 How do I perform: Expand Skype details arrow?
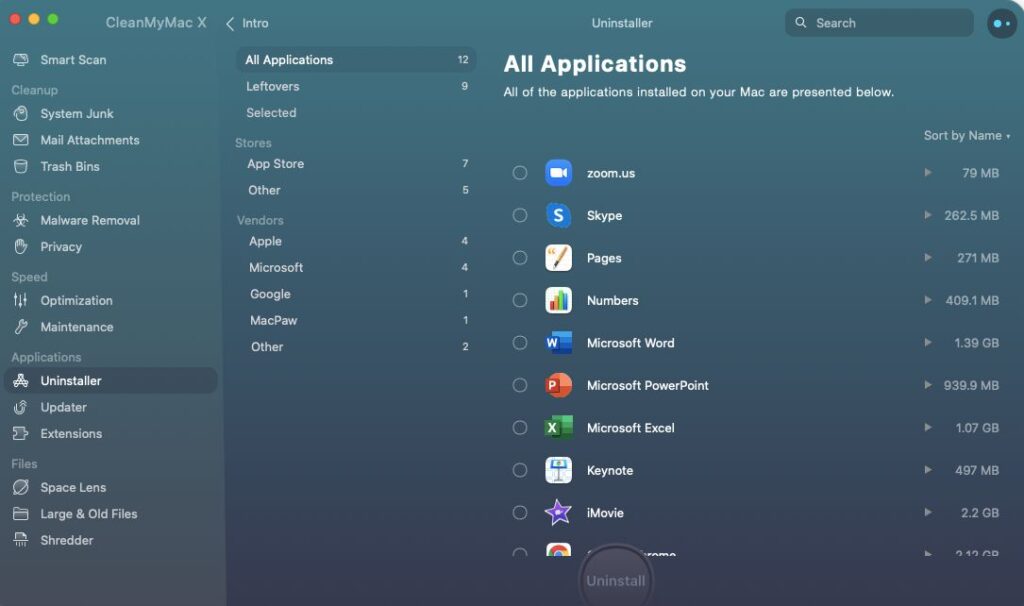click(x=928, y=215)
